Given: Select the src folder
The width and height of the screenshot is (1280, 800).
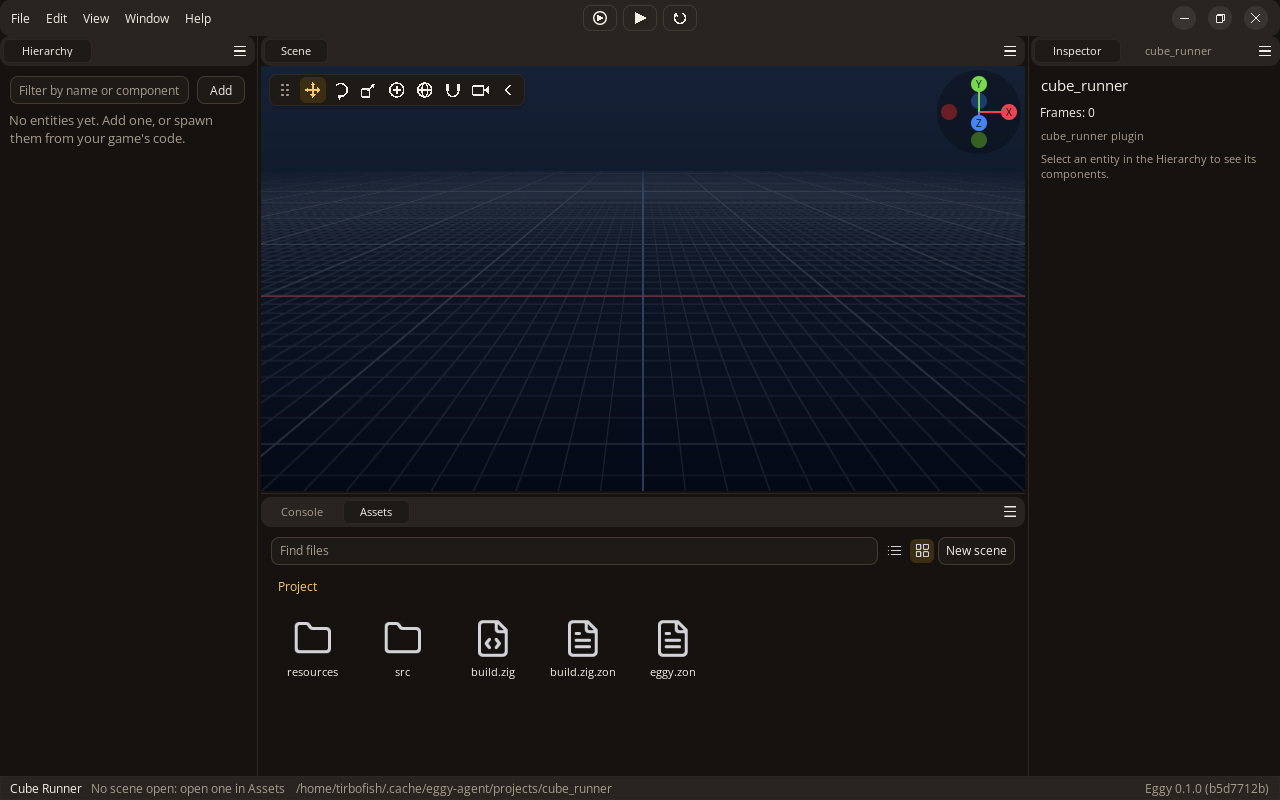Looking at the screenshot, I should coord(403,649).
